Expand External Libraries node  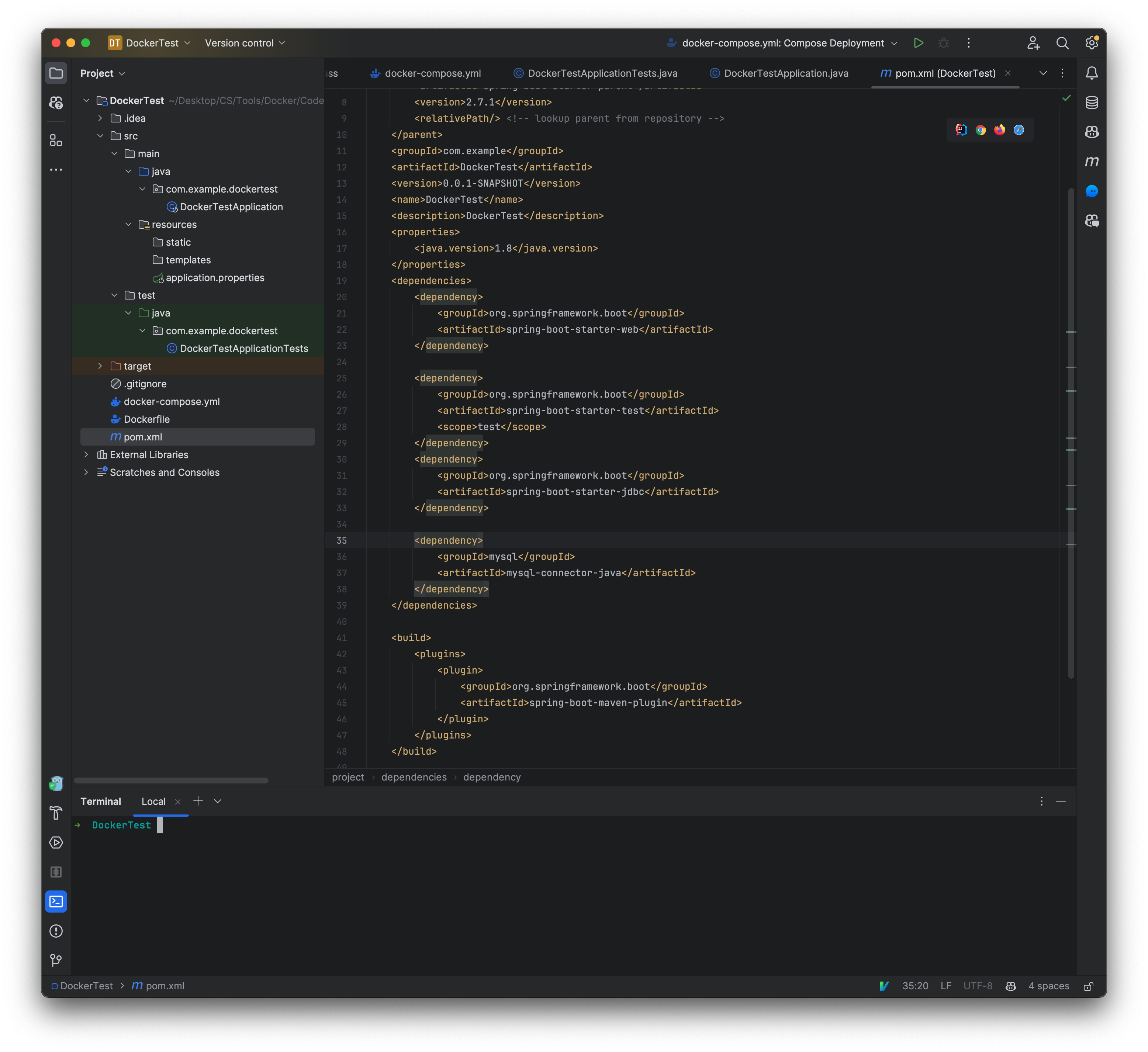pos(86,455)
